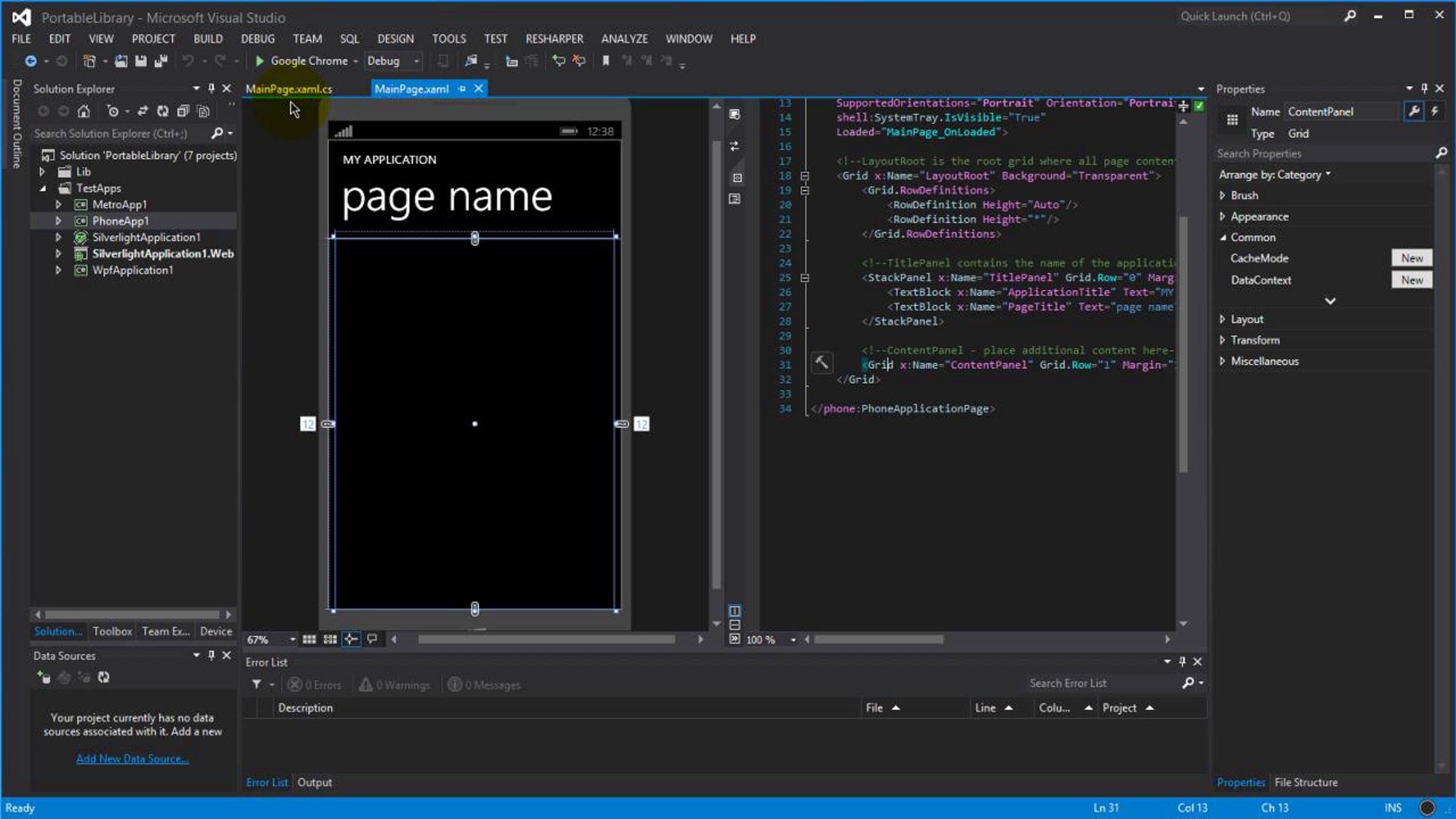
Task: Click the New button for CacheMode
Action: coord(1412,258)
